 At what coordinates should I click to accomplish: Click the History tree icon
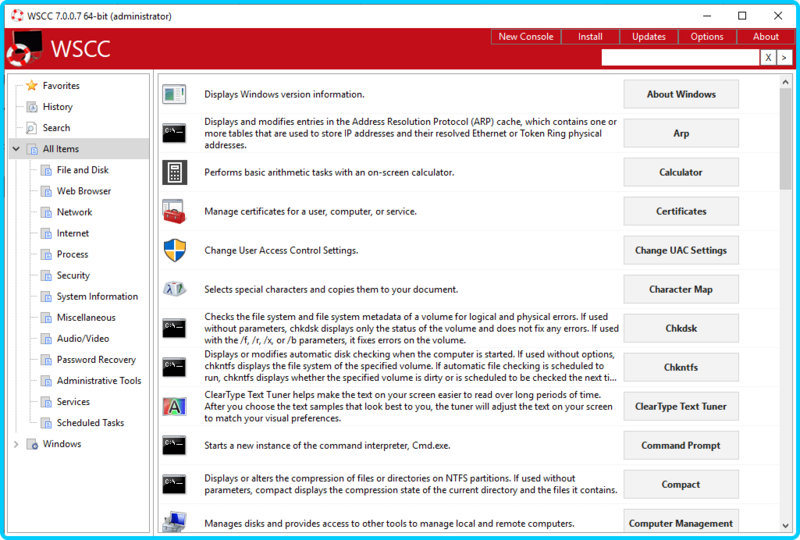pos(32,107)
